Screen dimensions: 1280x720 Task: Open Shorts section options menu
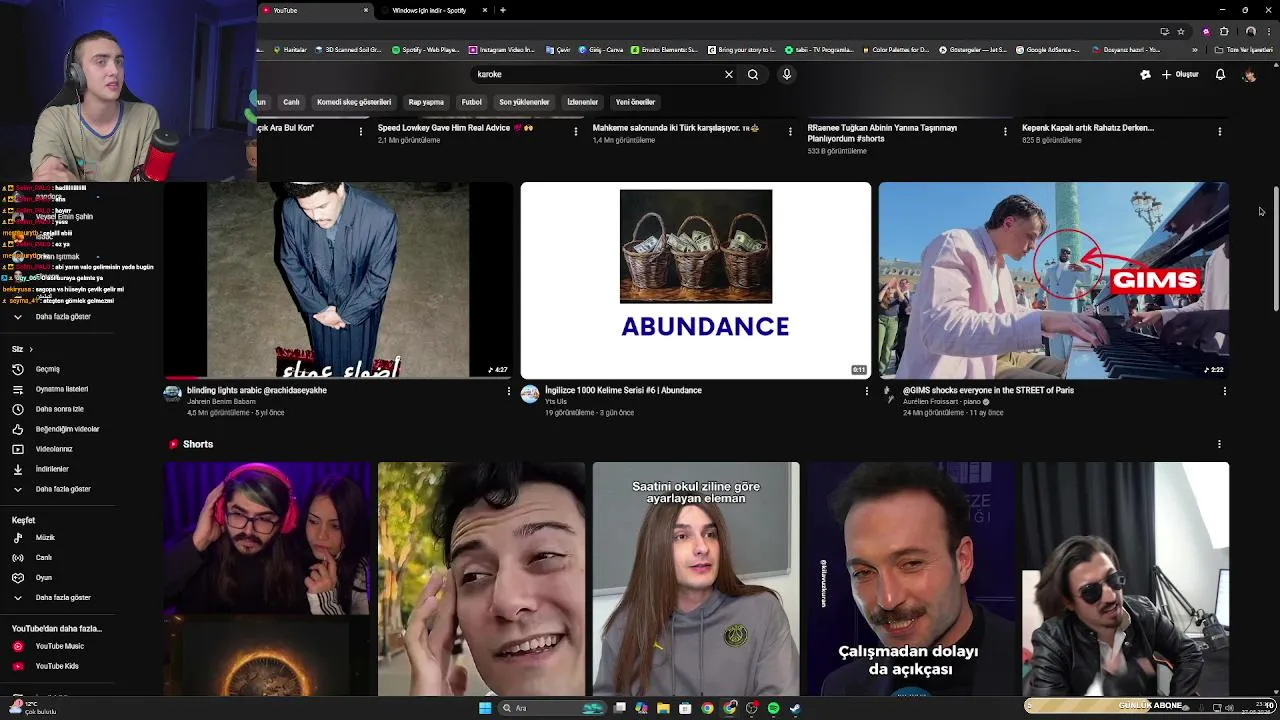[1219, 444]
